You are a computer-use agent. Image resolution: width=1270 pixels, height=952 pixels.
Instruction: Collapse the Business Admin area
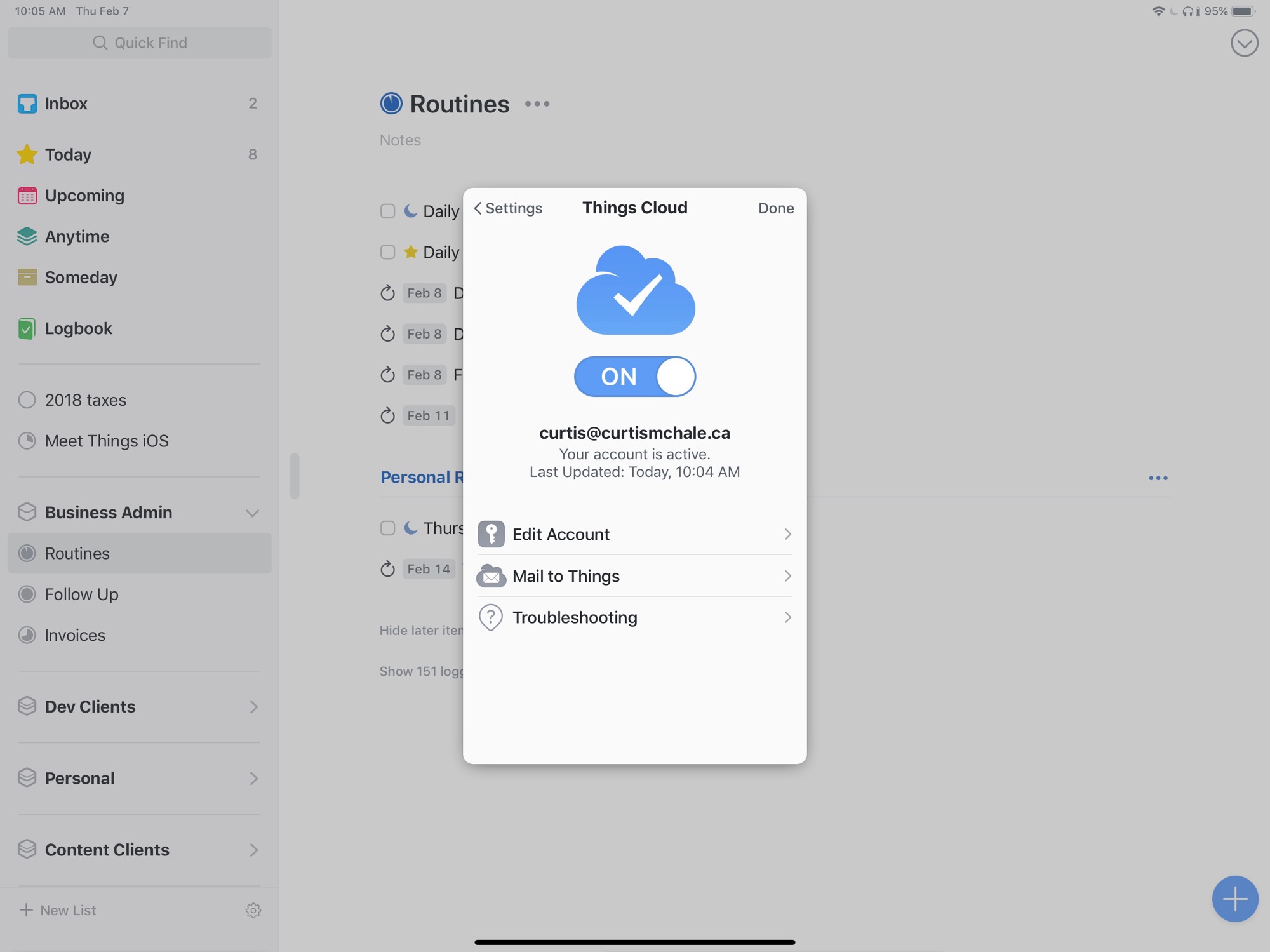(x=252, y=513)
